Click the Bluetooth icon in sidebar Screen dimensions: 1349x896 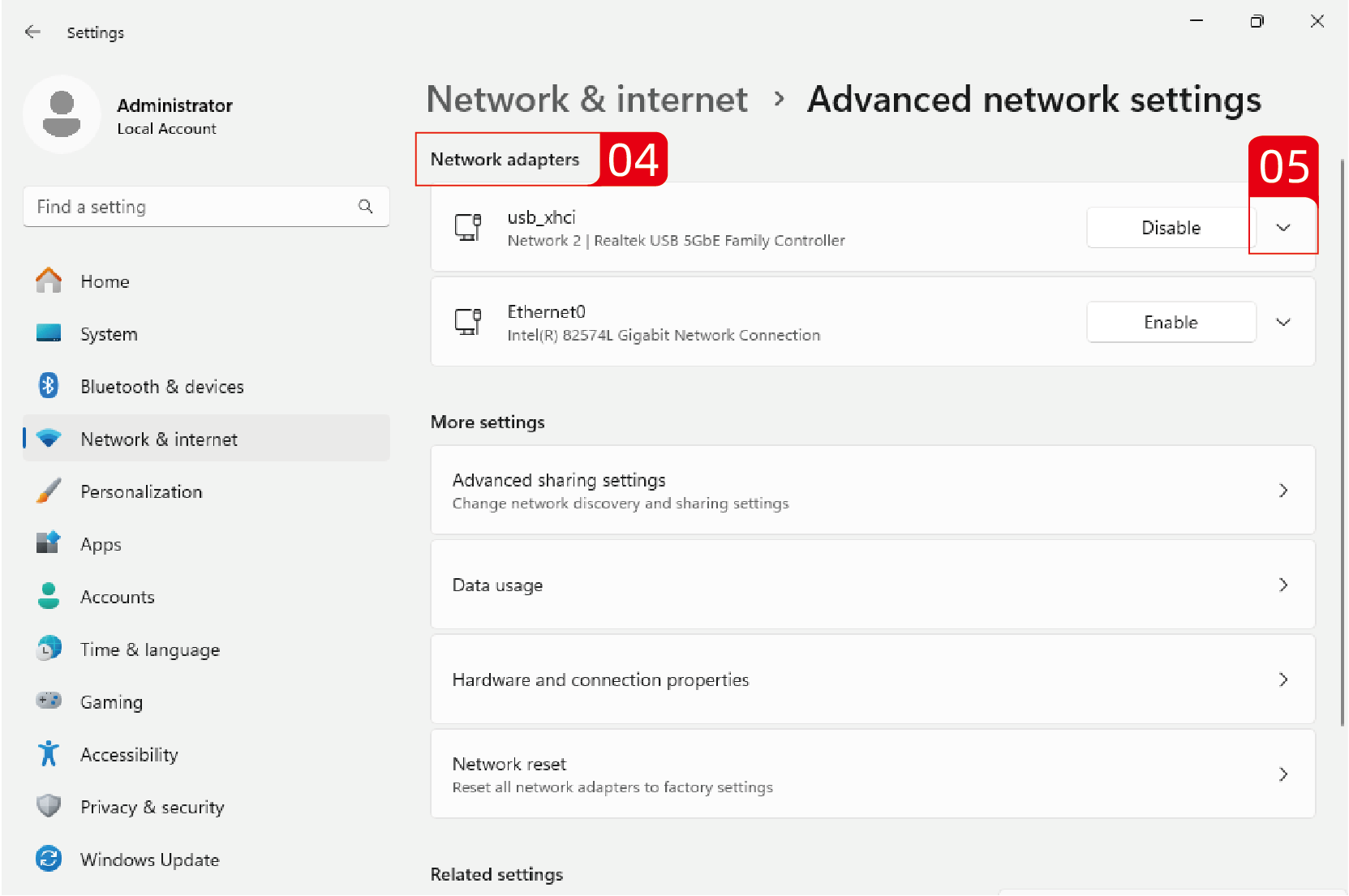click(x=49, y=386)
